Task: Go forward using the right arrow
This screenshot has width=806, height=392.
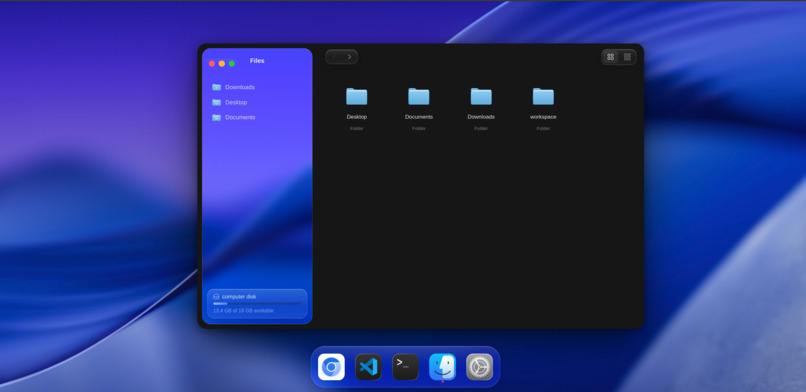Action: click(350, 57)
